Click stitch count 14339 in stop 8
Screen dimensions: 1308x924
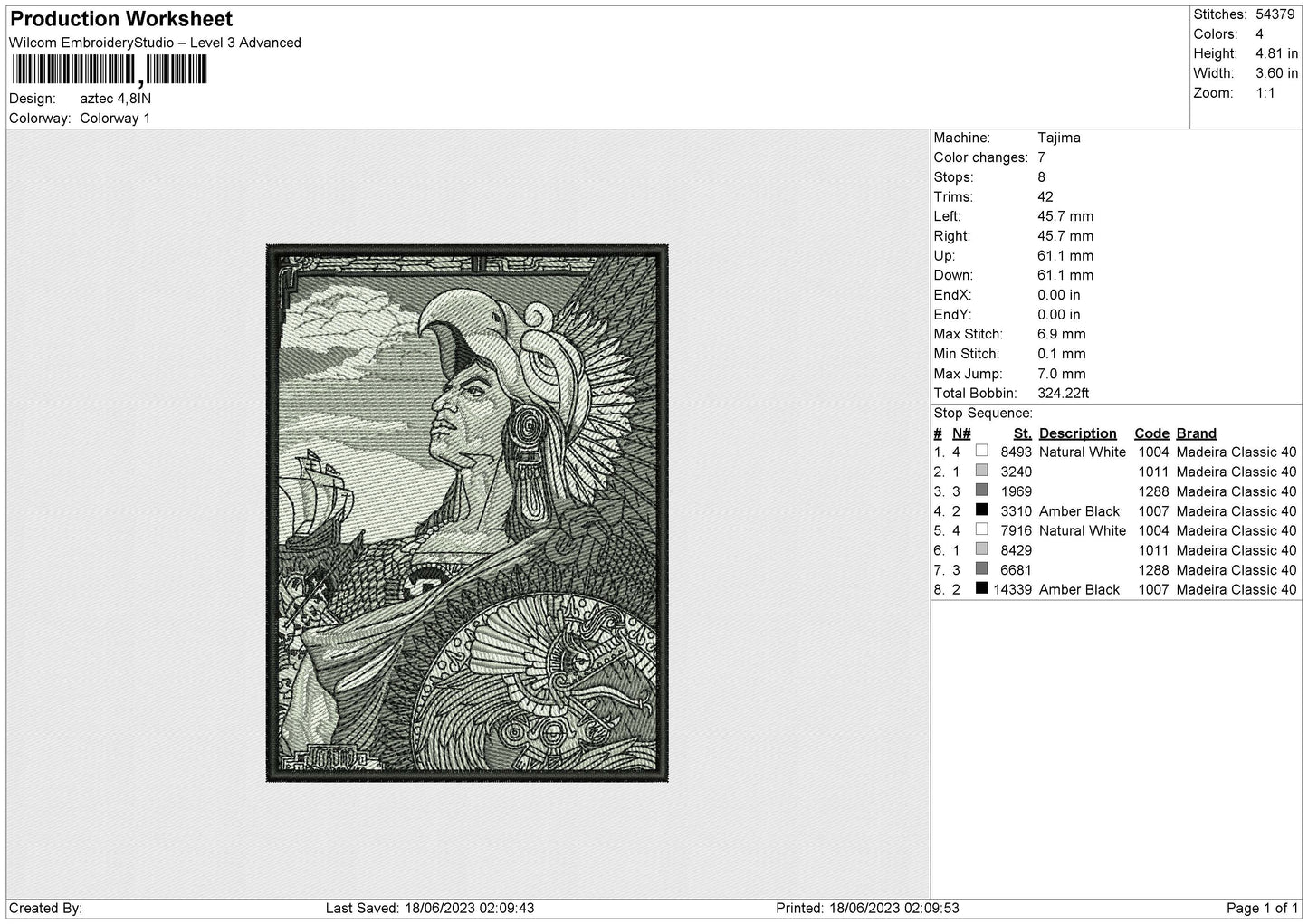[x=1013, y=590]
